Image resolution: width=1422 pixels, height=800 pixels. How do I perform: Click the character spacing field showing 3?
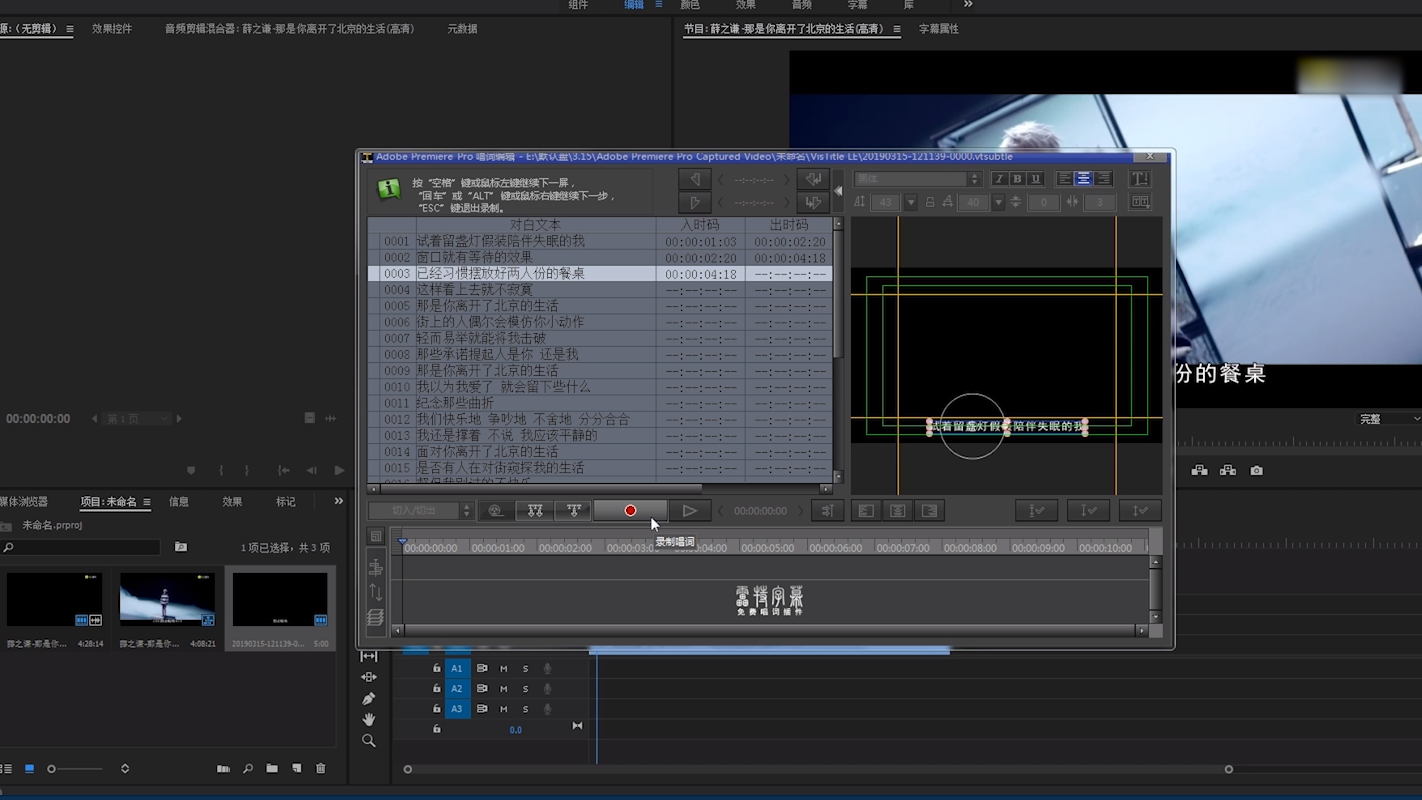pyautogui.click(x=1098, y=202)
